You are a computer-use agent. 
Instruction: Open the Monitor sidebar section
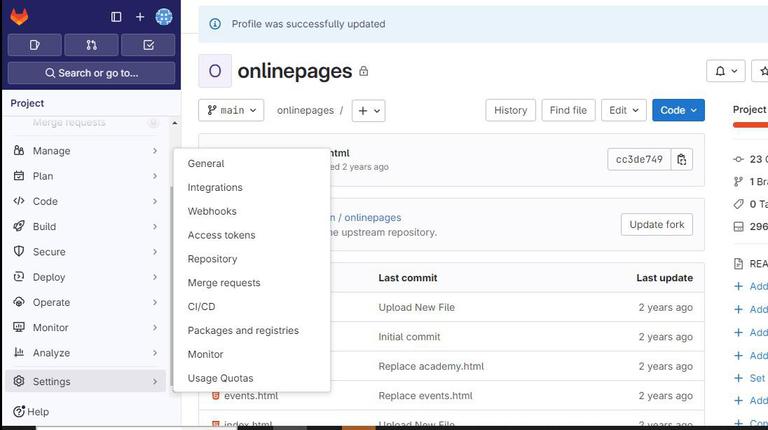click(86, 328)
